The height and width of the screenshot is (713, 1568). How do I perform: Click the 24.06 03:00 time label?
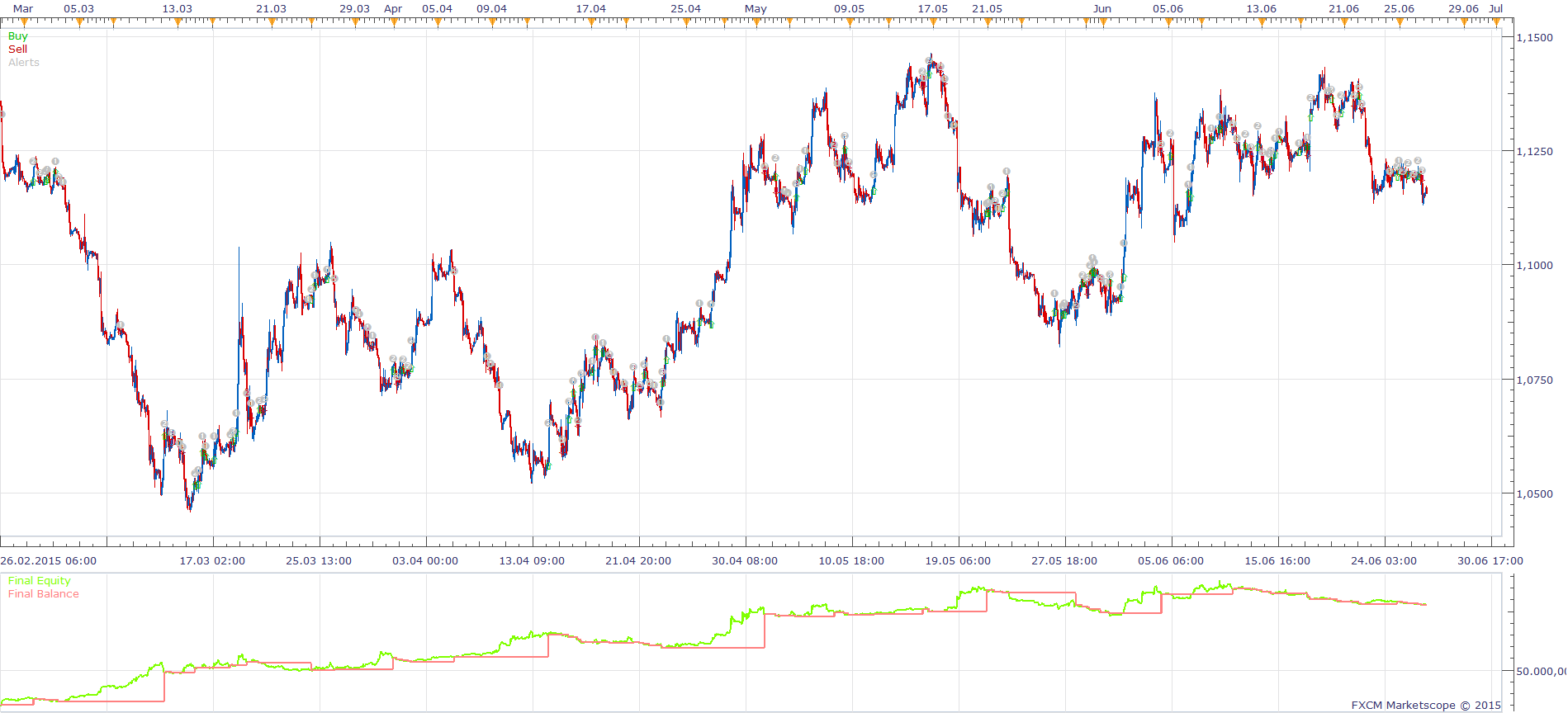click(1384, 561)
